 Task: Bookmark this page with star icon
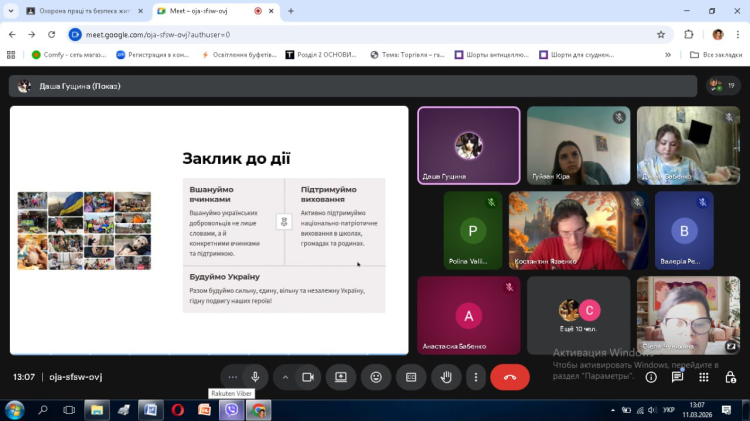661,34
